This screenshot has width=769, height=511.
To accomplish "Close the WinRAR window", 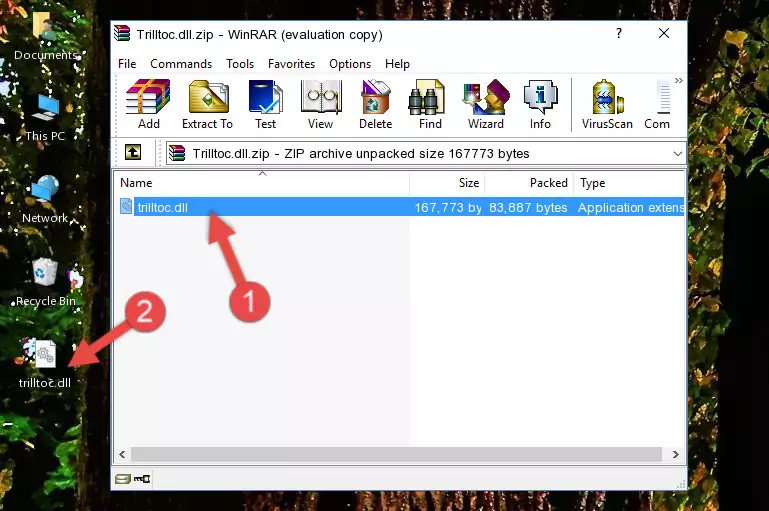I will click(x=664, y=33).
